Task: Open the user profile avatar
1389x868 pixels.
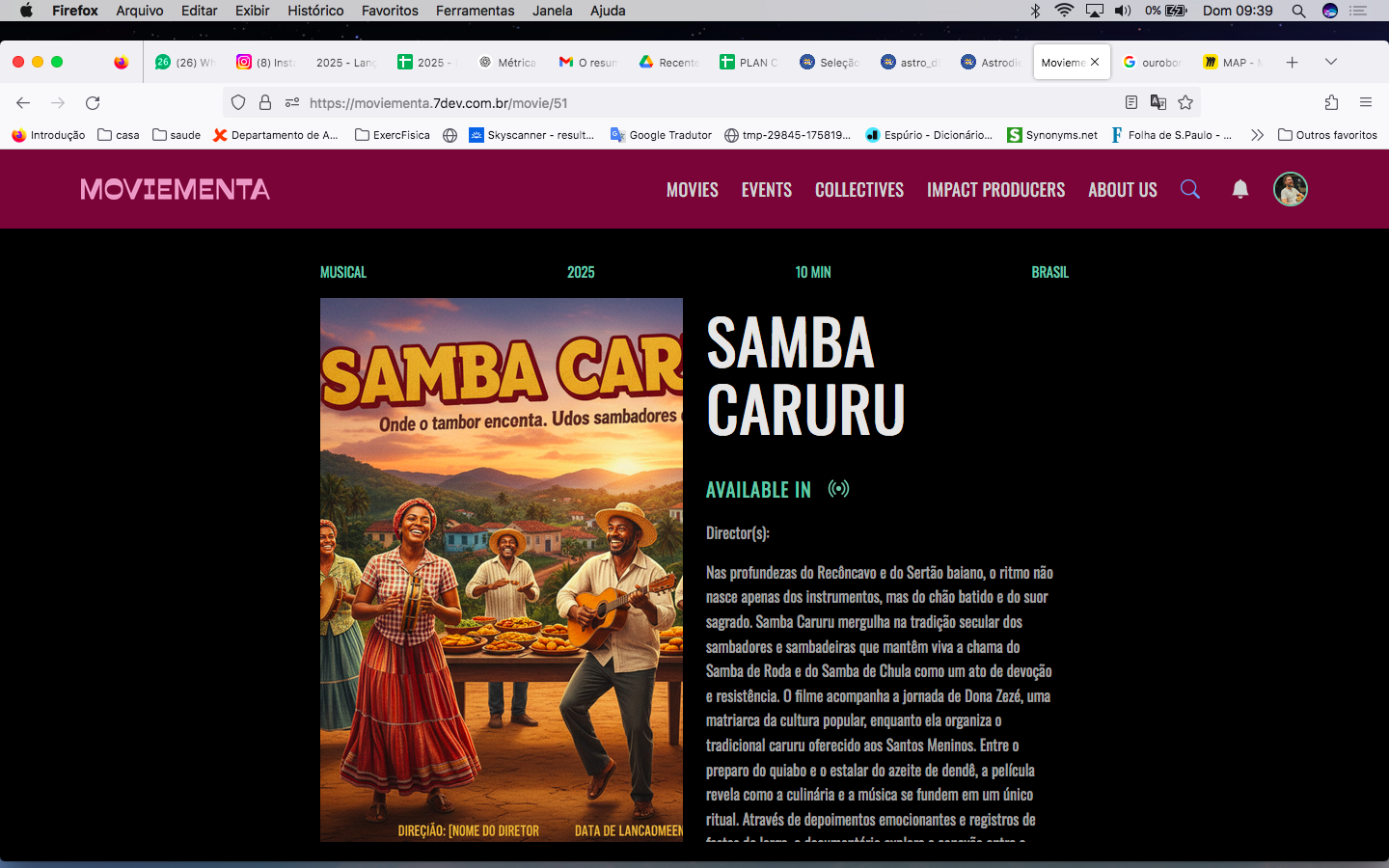Action: coord(1291,189)
